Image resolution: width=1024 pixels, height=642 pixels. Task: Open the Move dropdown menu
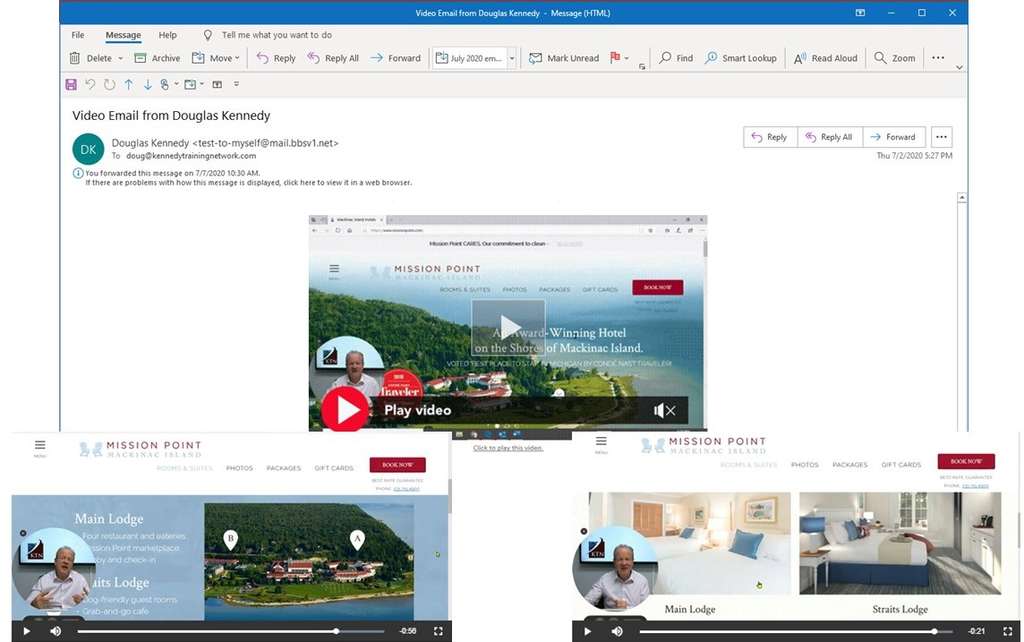click(x=216, y=58)
